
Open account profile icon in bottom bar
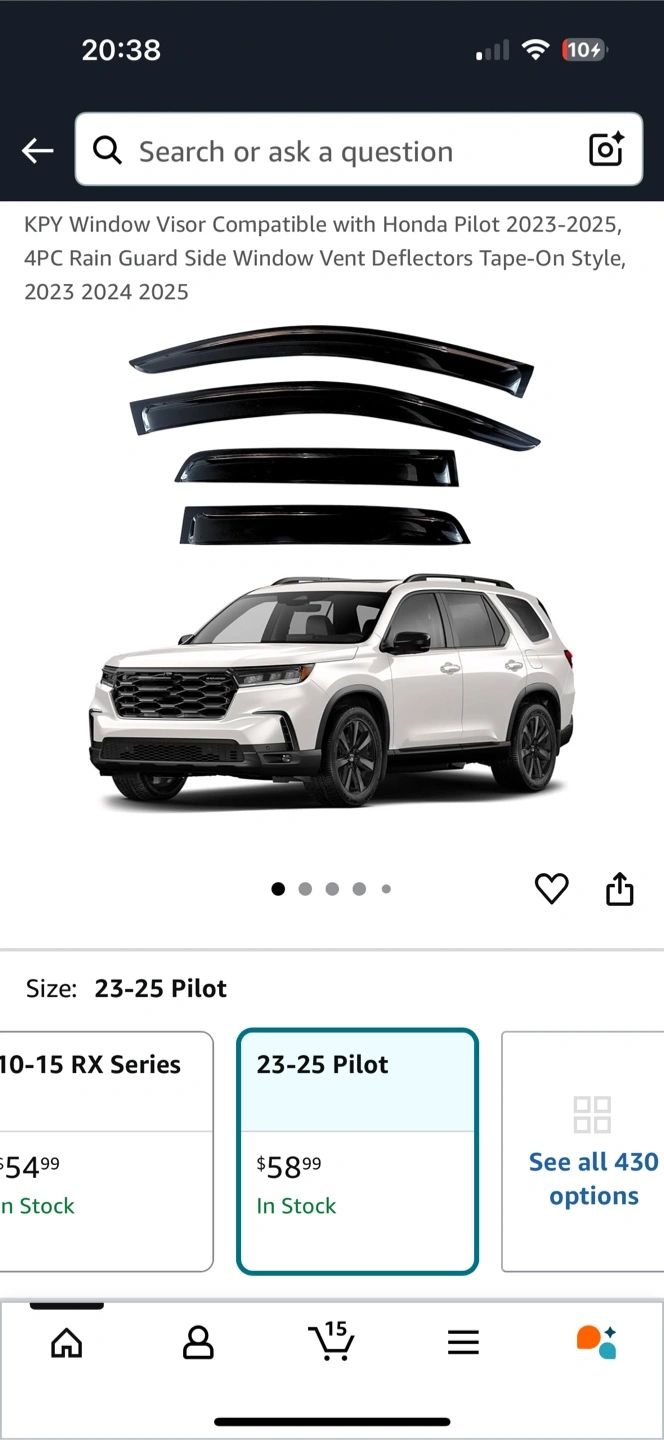point(198,1342)
